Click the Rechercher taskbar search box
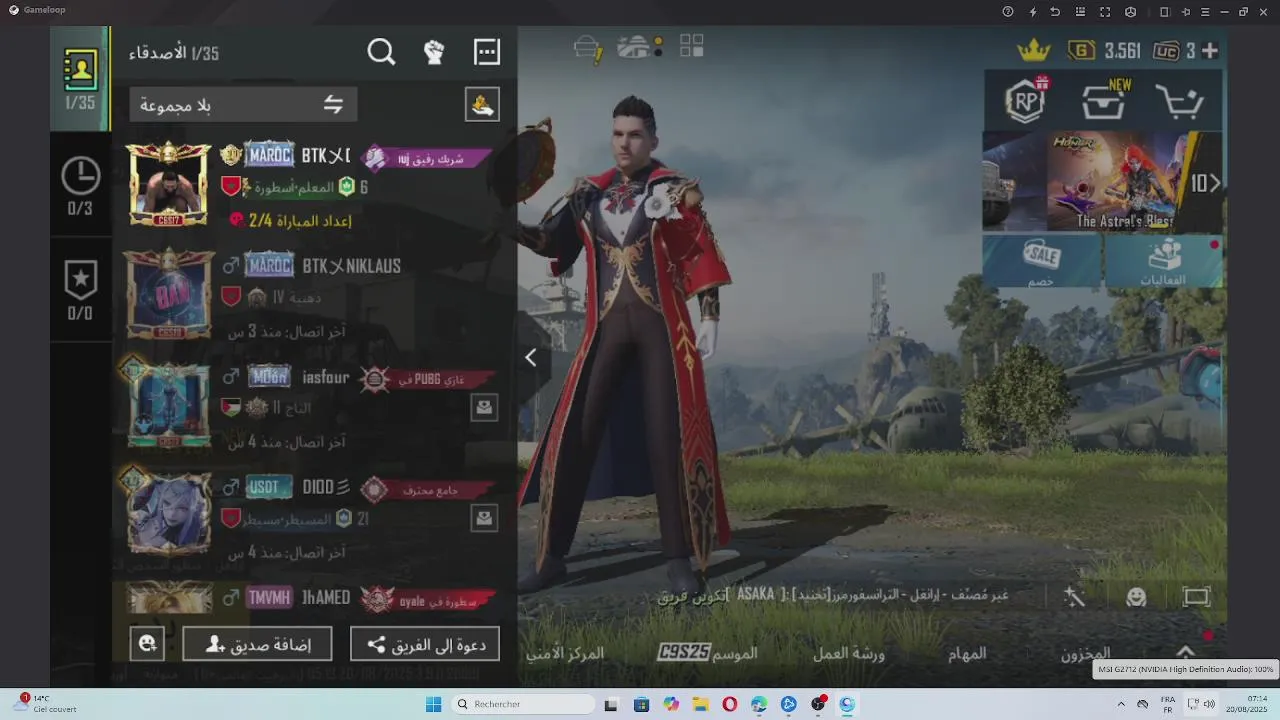 523,705
